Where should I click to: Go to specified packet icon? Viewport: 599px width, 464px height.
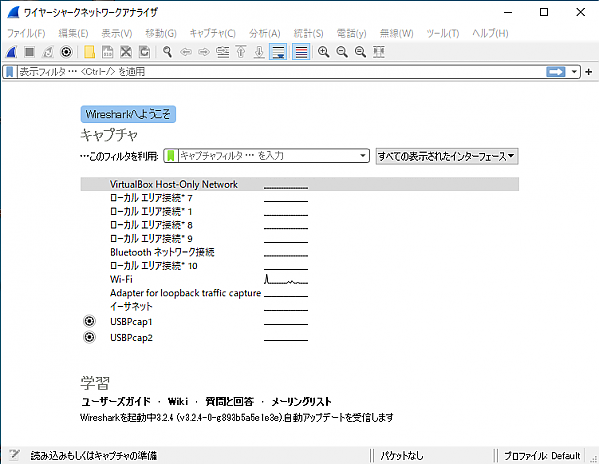coord(223,52)
